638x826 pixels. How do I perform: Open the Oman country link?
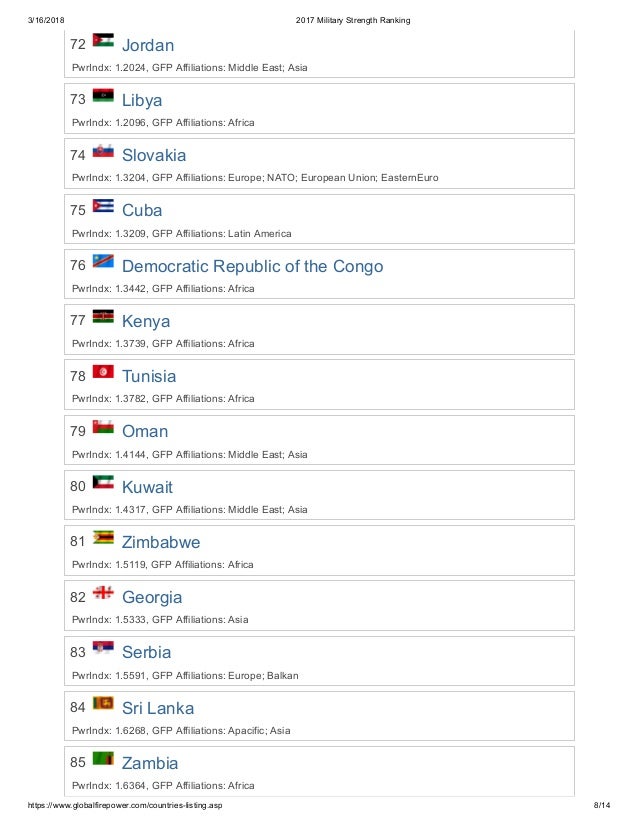(x=145, y=431)
